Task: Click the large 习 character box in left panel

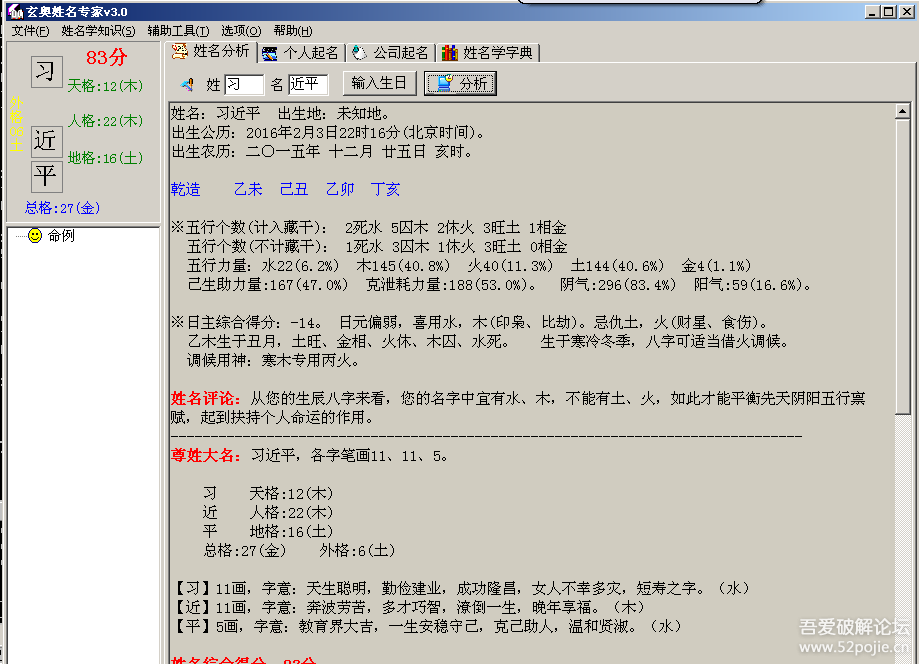Action: tap(46, 72)
